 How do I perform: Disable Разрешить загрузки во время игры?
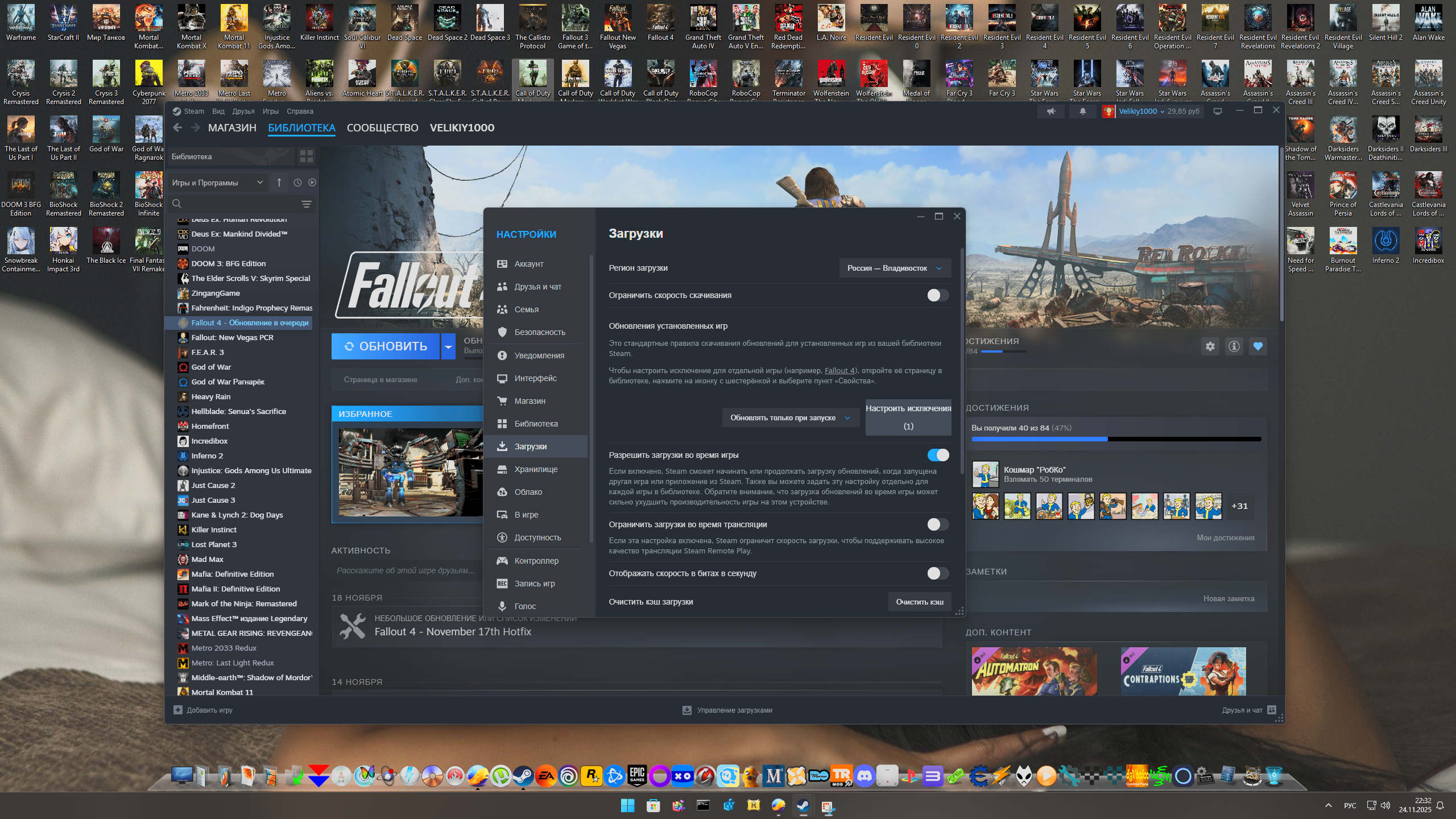(x=937, y=455)
